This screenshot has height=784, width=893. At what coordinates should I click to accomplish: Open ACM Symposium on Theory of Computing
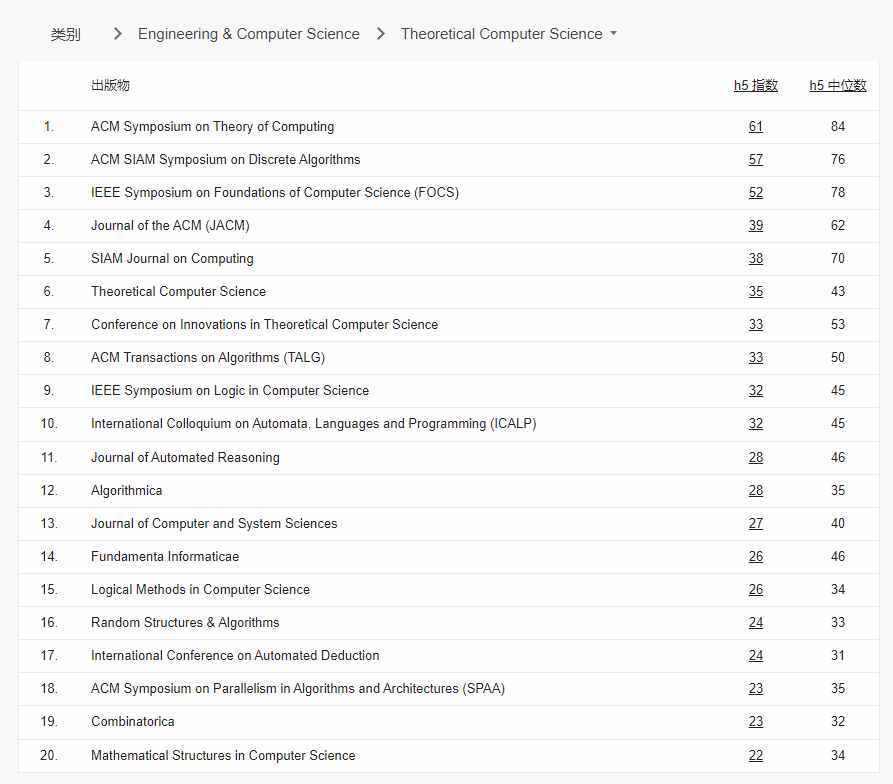pos(212,126)
